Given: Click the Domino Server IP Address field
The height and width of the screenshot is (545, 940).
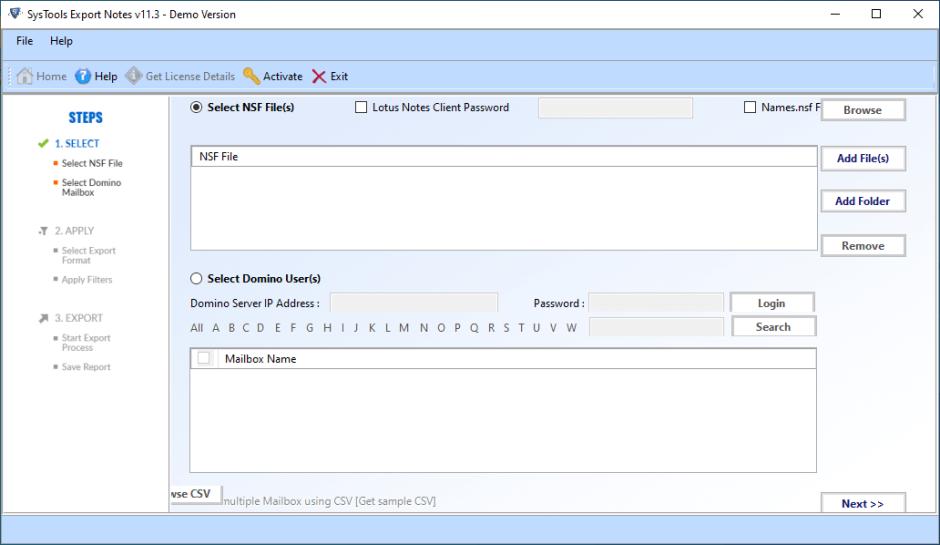Looking at the screenshot, I should (x=414, y=303).
